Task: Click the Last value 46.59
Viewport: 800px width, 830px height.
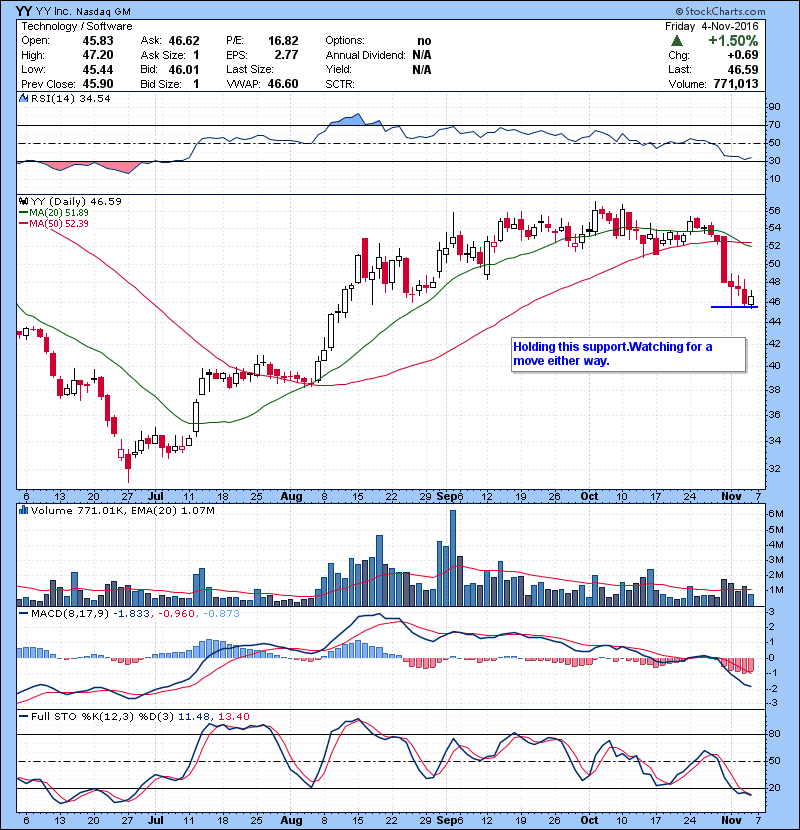Action: 743,69
